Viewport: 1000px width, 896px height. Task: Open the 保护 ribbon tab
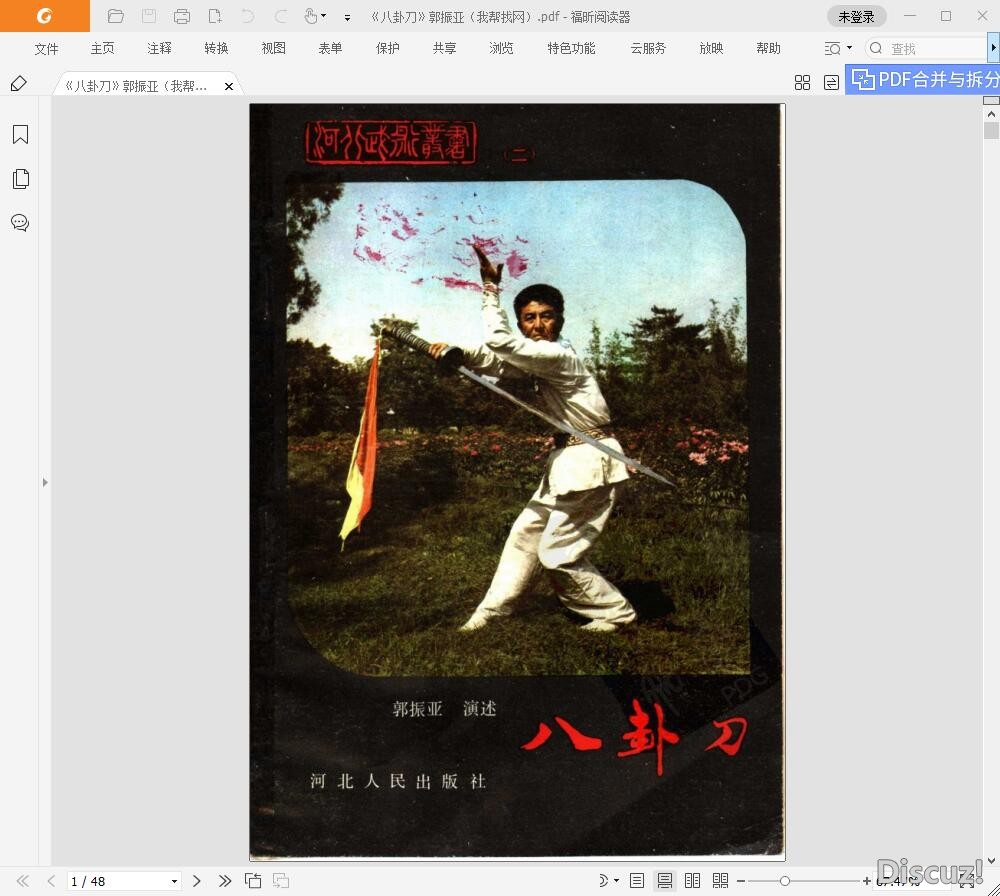tap(387, 48)
